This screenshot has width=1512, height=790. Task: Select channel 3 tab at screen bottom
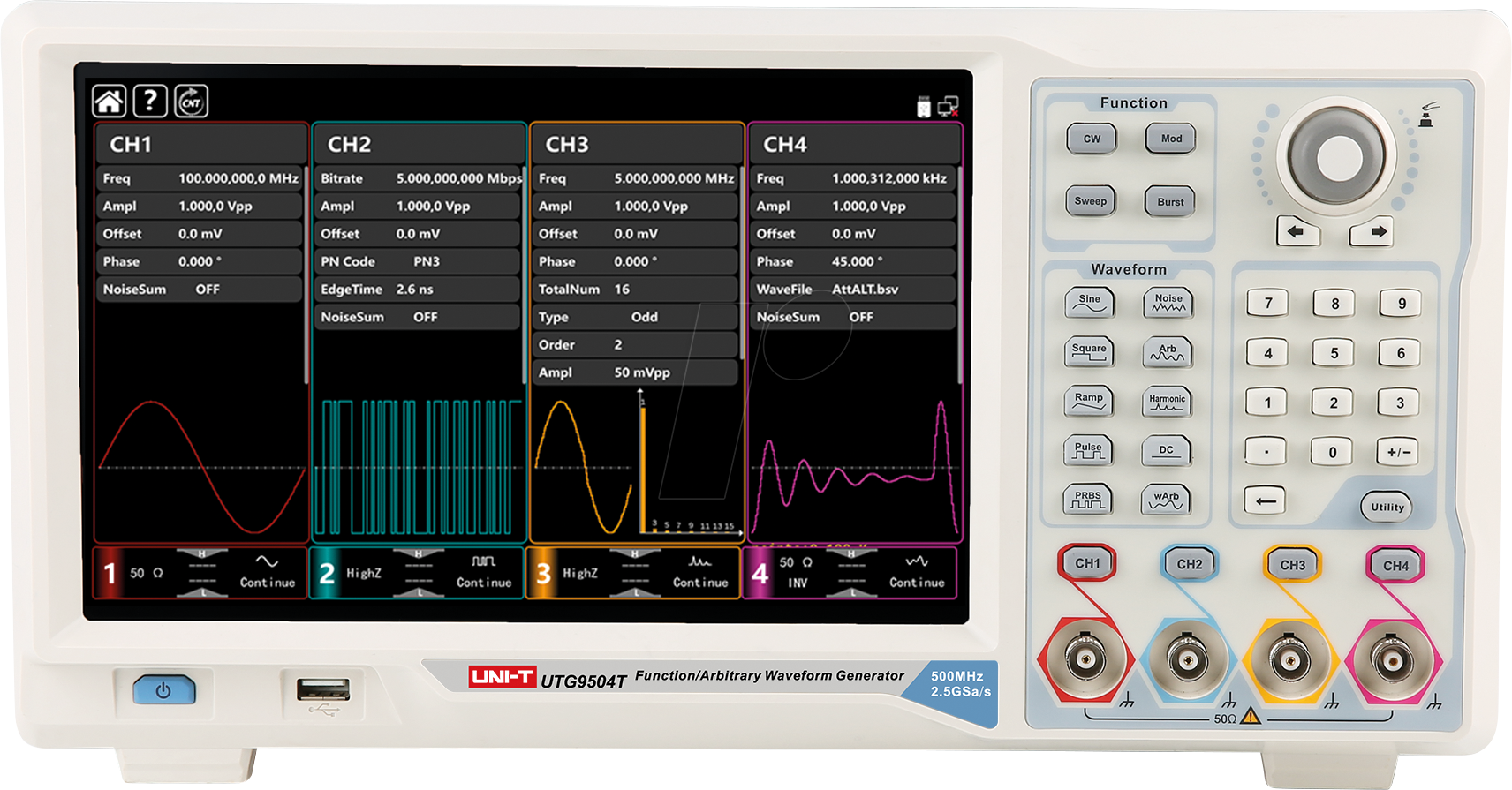(x=632, y=573)
